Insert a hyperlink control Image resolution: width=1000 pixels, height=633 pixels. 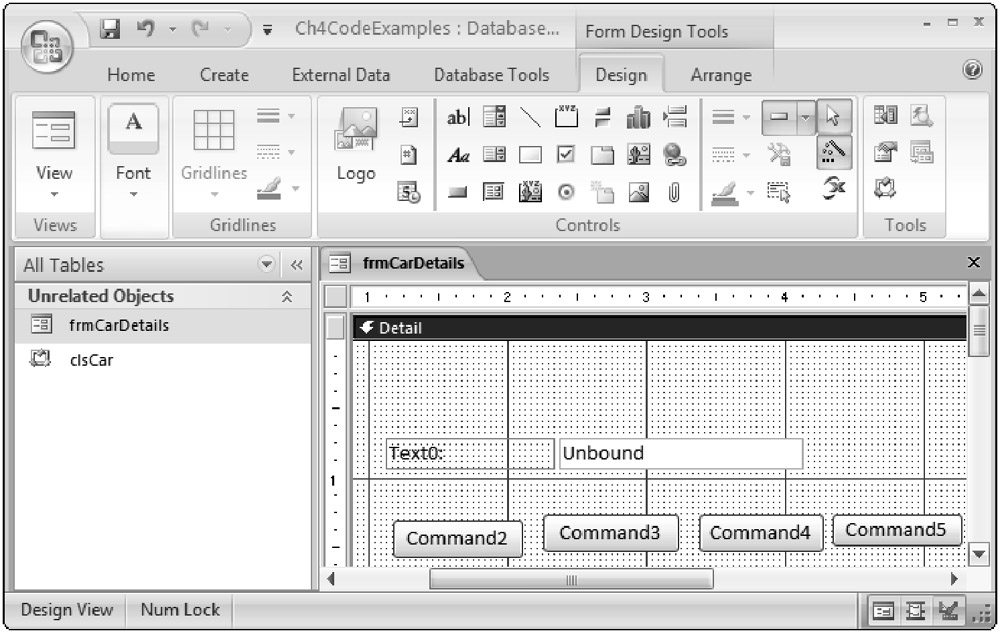[x=675, y=155]
